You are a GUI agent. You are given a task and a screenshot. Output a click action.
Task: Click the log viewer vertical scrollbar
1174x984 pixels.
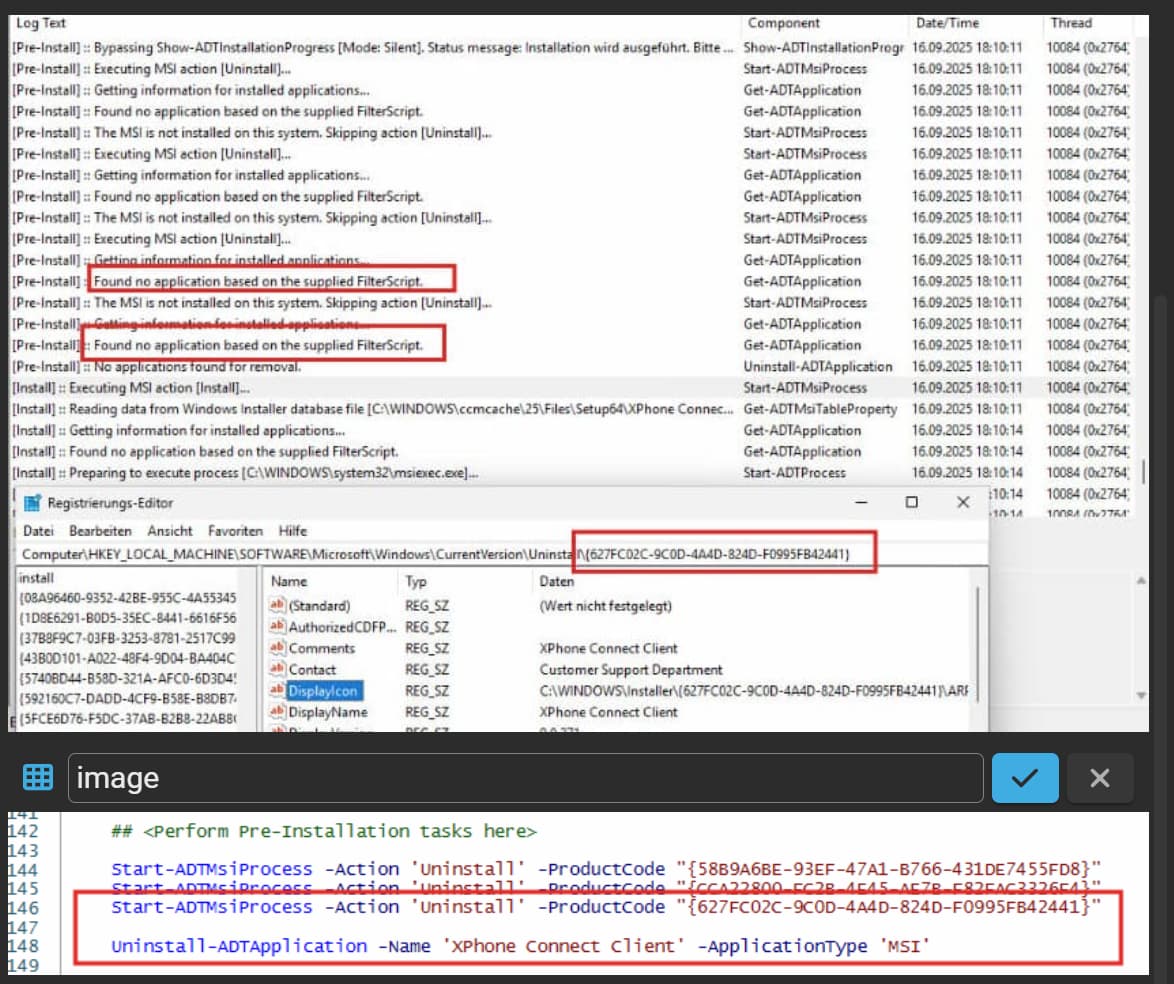pos(1142,472)
